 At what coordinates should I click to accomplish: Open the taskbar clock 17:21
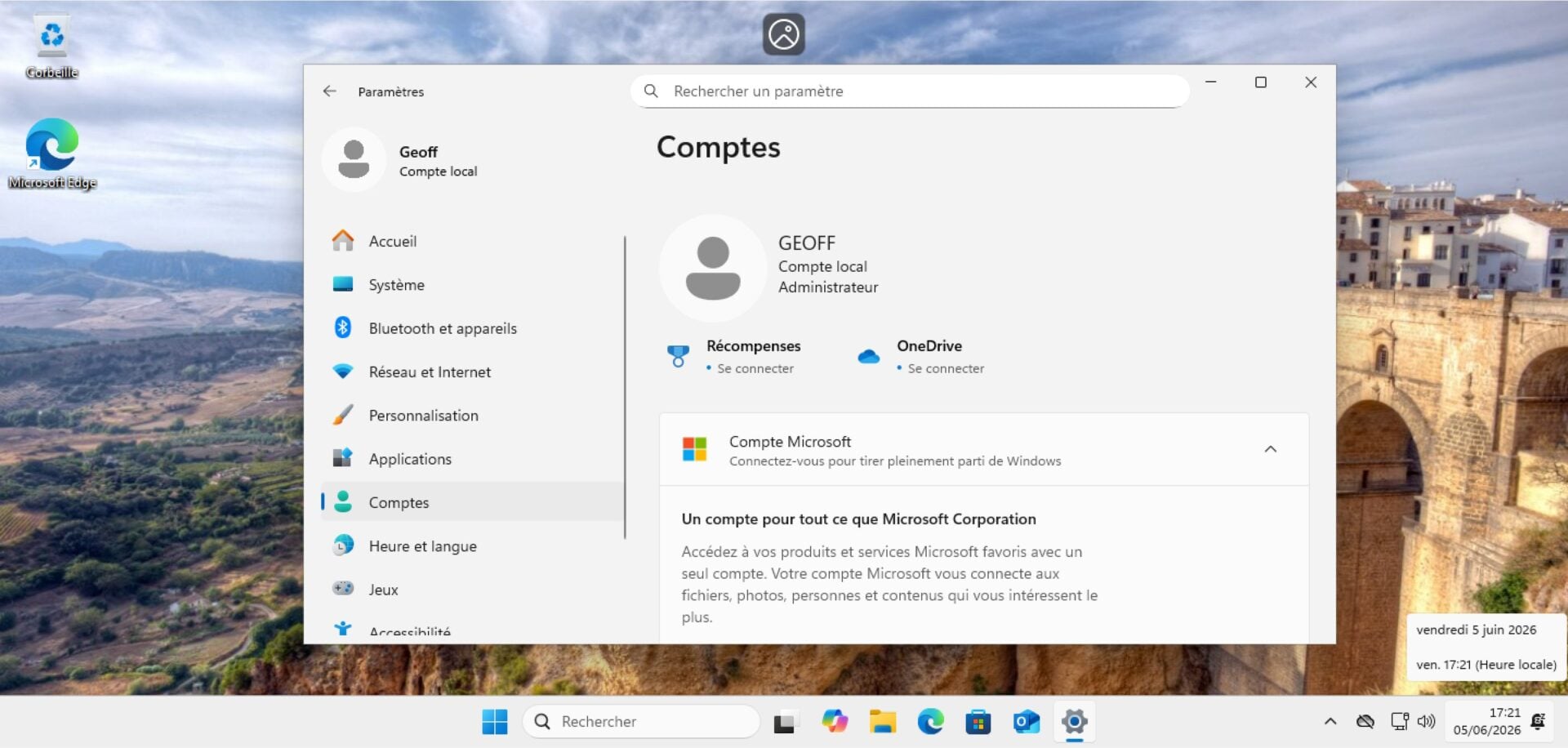[1486, 722]
